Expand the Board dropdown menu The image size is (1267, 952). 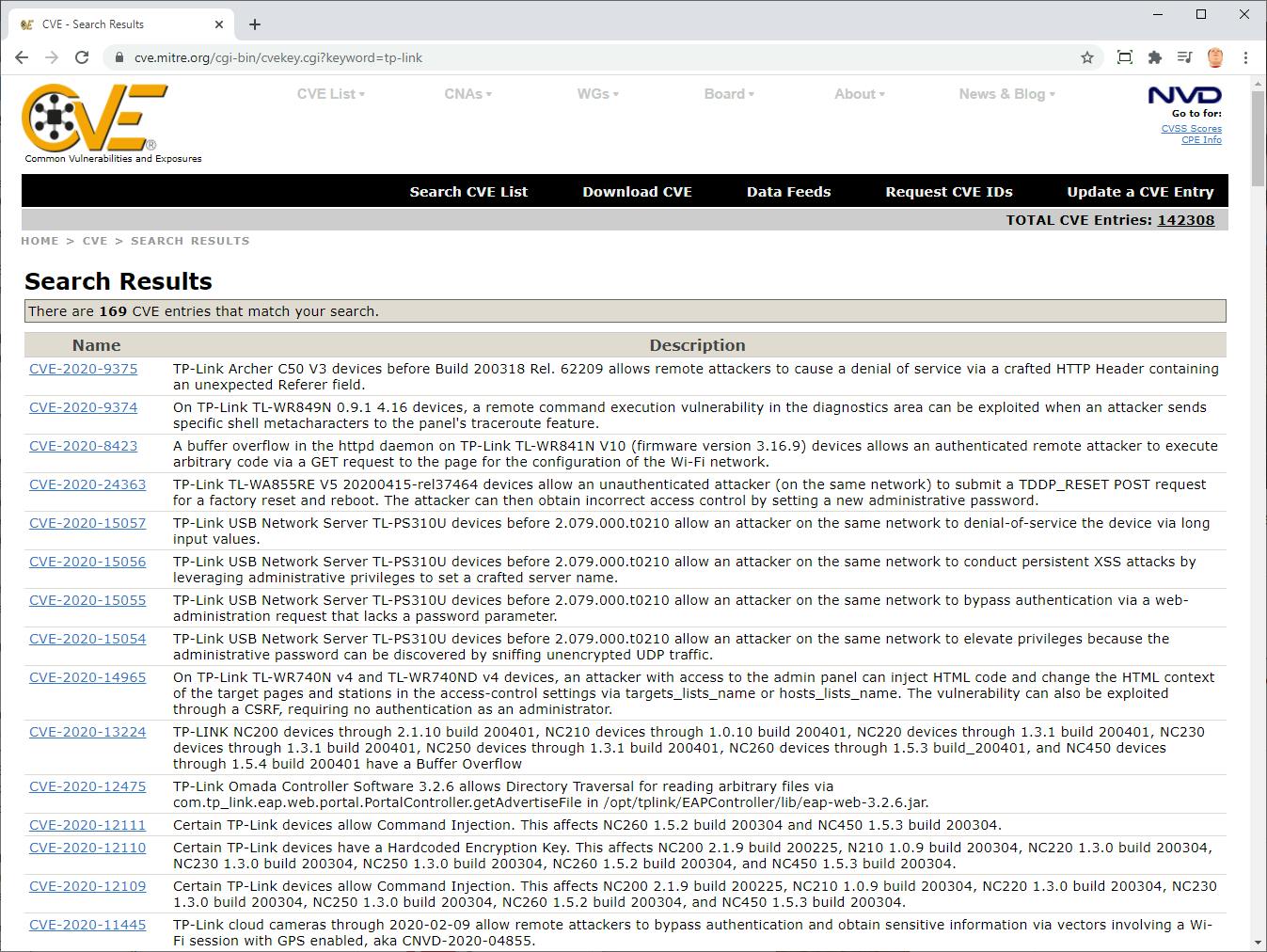[729, 94]
